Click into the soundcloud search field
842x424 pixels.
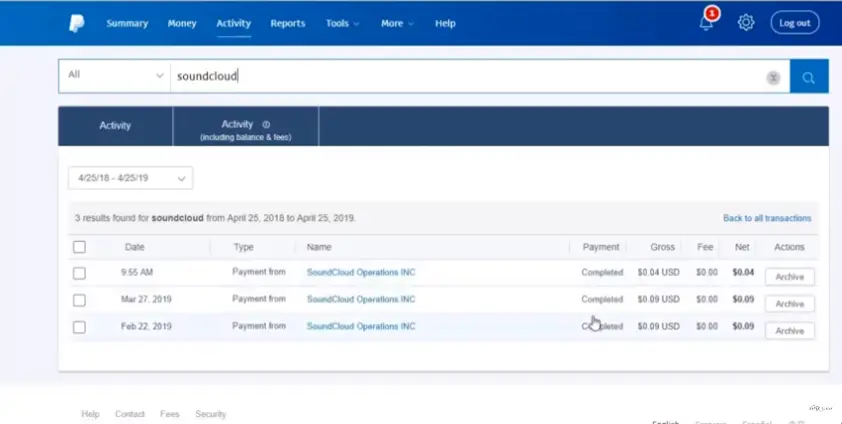pos(467,76)
